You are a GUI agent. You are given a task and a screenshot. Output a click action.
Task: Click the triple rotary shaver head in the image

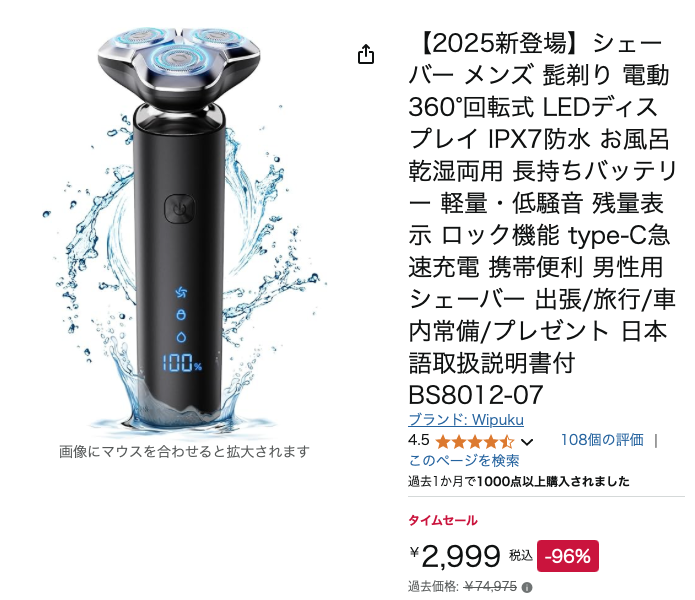(179, 66)
